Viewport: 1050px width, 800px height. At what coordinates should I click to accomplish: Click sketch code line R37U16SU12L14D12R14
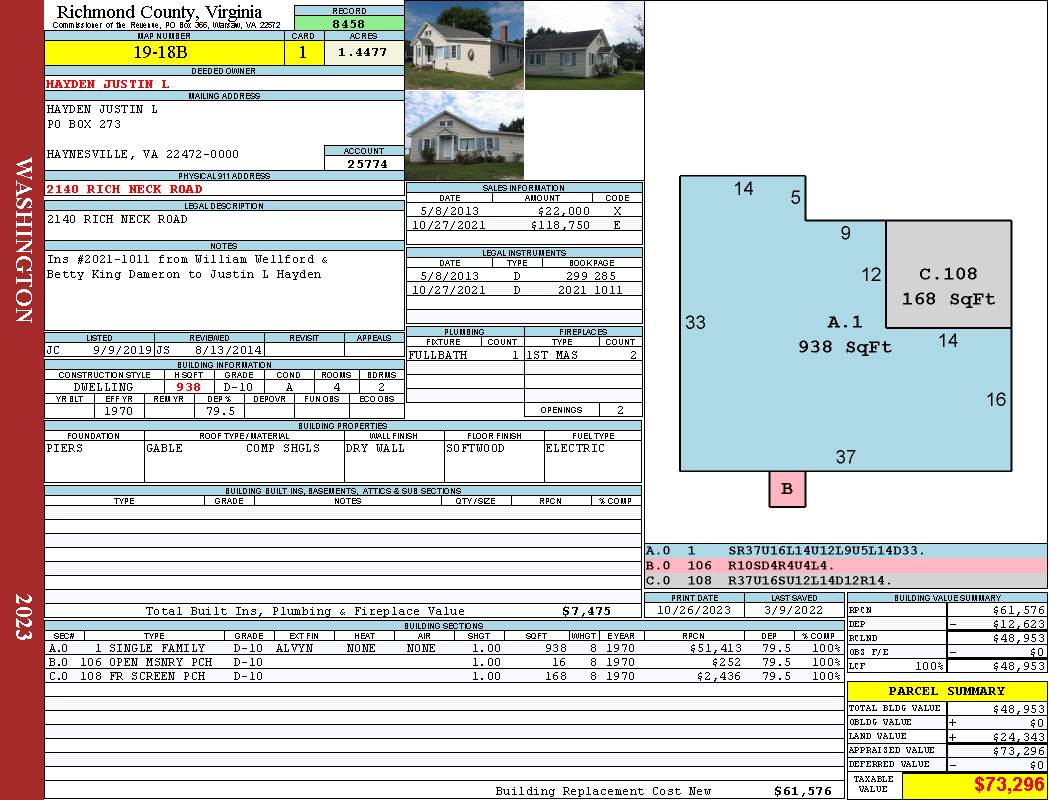click(x=811, y=580)
